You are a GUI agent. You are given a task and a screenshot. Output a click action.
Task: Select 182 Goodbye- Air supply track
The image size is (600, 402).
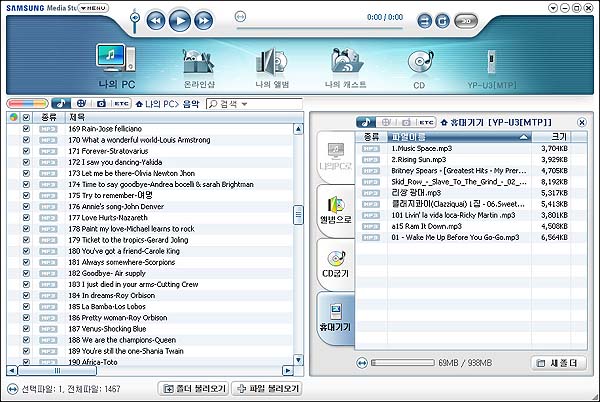coord(150,273)
